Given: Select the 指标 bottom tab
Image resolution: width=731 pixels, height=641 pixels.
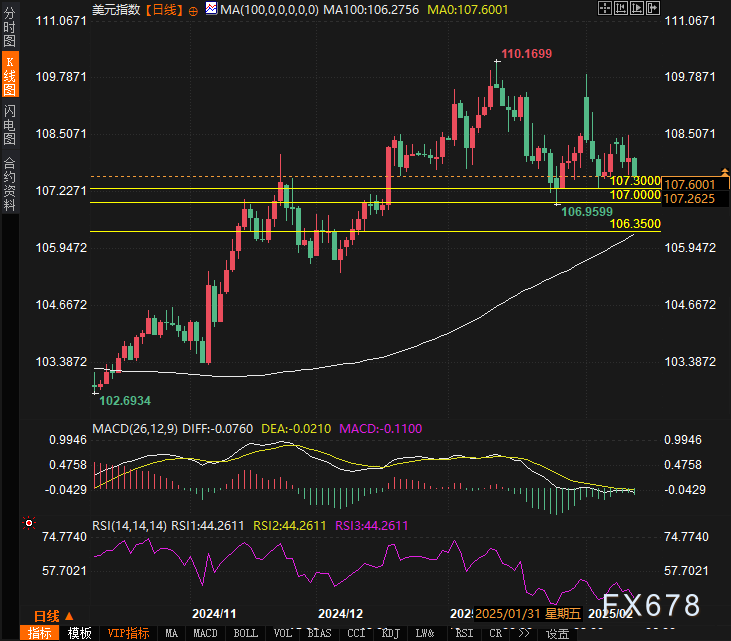Looking at the screenshot, I should click(x=40, y=633).
